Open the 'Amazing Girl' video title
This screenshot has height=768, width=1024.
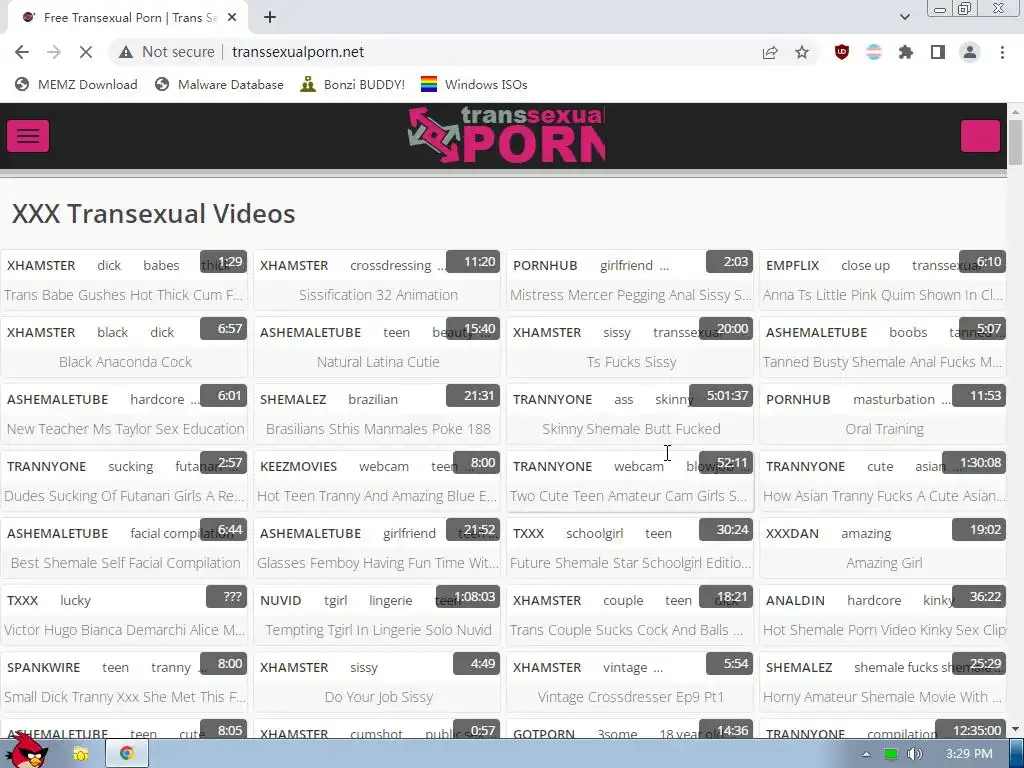[884, 563]
